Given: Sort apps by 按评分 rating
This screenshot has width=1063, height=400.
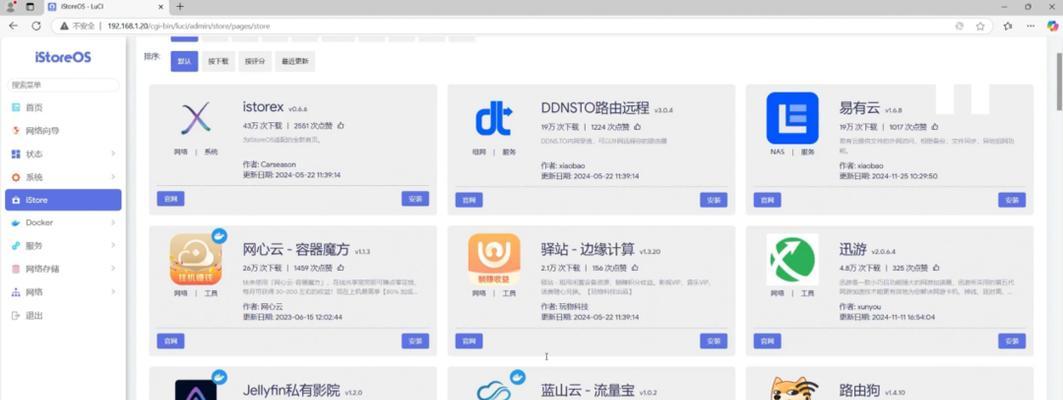Looking at the screenshot, I should coord(255,61).
